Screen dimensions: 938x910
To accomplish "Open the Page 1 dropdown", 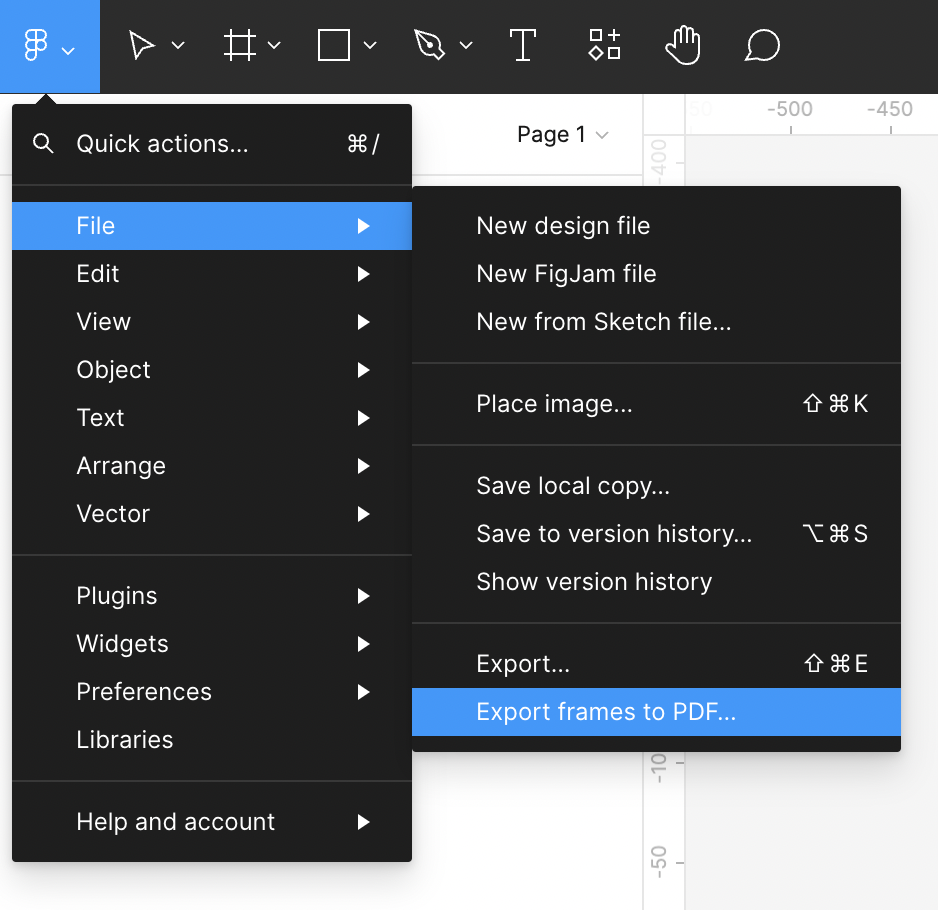I will point(562,135).
